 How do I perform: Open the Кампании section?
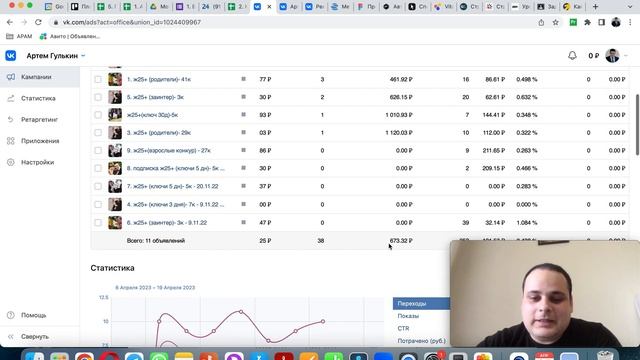[36, 77]
